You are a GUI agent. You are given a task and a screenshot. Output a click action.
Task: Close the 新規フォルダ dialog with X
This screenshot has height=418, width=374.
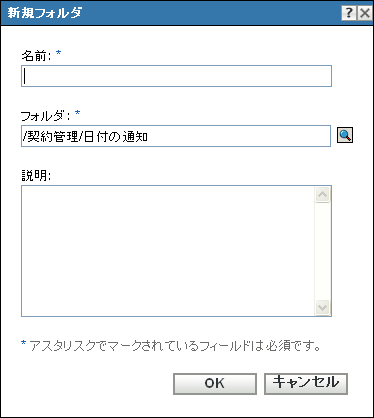tap(365, 13)
